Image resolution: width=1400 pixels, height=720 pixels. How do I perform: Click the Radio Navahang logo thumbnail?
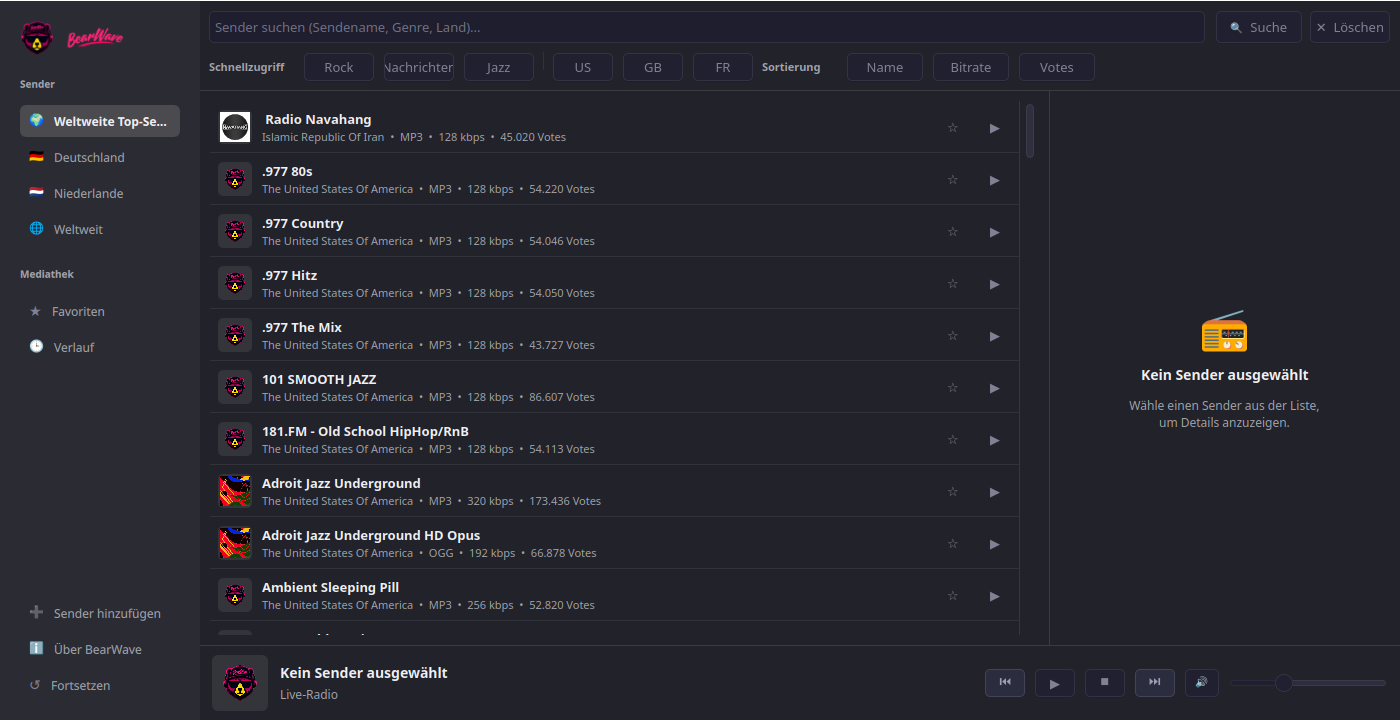[x=235, y=127]
